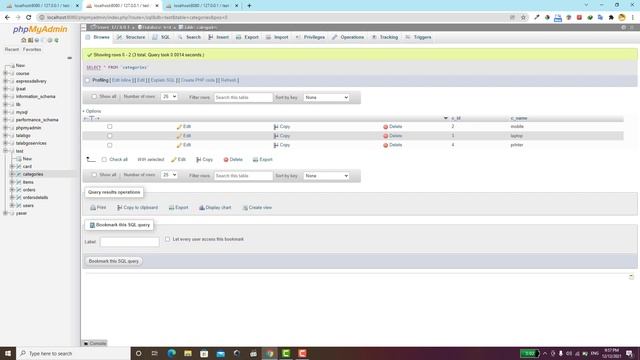Click Print in query results operations
Image resolution: width=640 pixels, height=360 pixels.
click(x=98, y=207)
